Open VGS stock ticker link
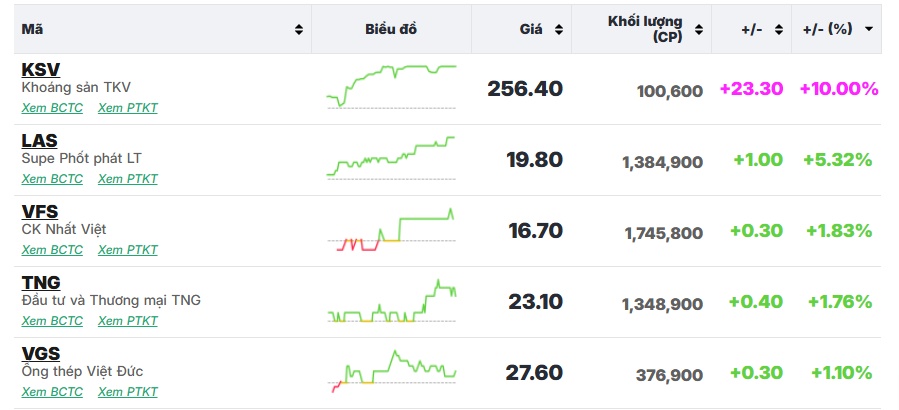Image resolution: width=899 pixels, height=410 pixels. tap(41, 354)
